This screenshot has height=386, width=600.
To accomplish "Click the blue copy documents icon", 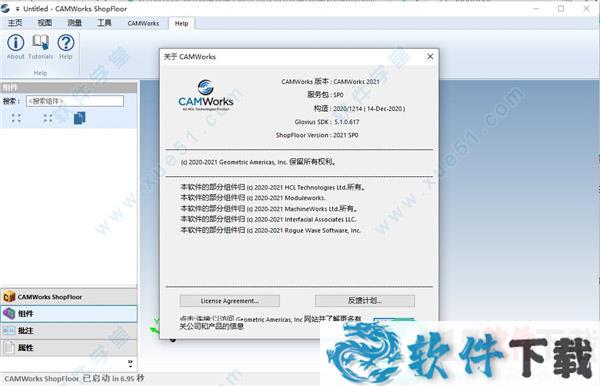I will [x=80, y=118].
